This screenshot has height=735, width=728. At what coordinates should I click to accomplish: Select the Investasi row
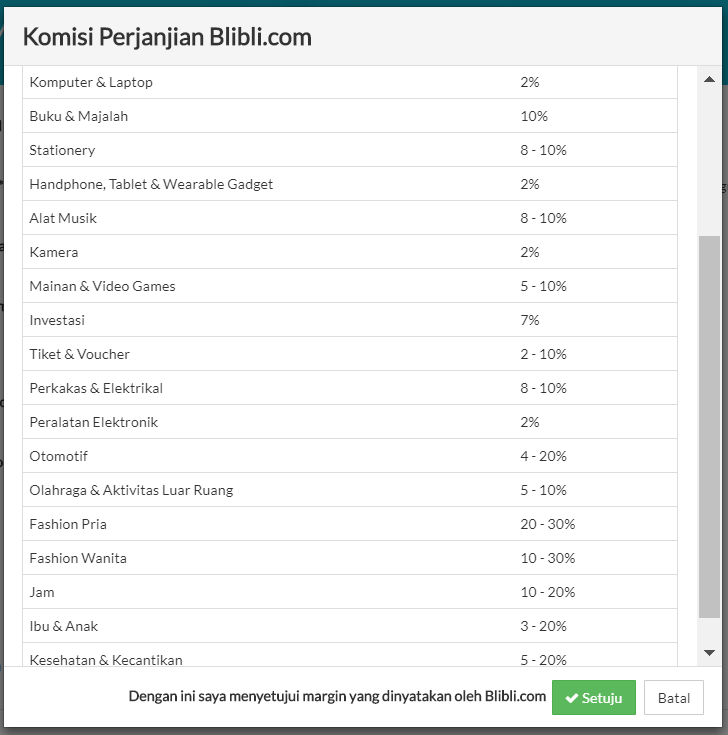pyautogui.click(x=350, y=320)
